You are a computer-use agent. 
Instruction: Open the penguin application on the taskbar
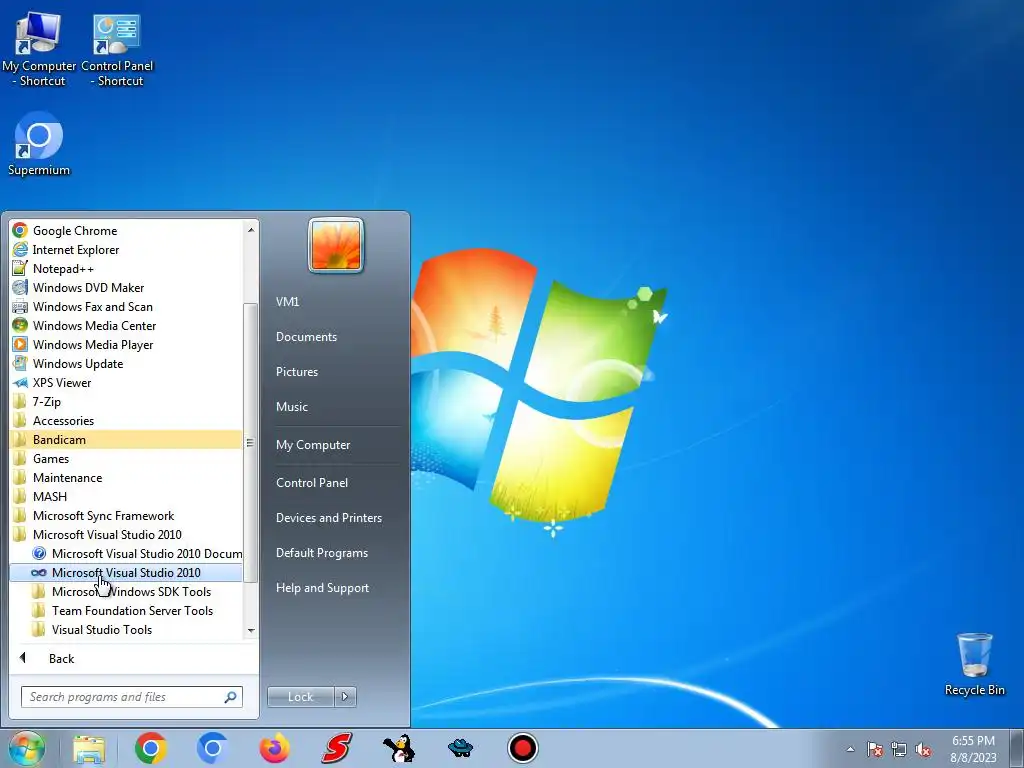398,748
